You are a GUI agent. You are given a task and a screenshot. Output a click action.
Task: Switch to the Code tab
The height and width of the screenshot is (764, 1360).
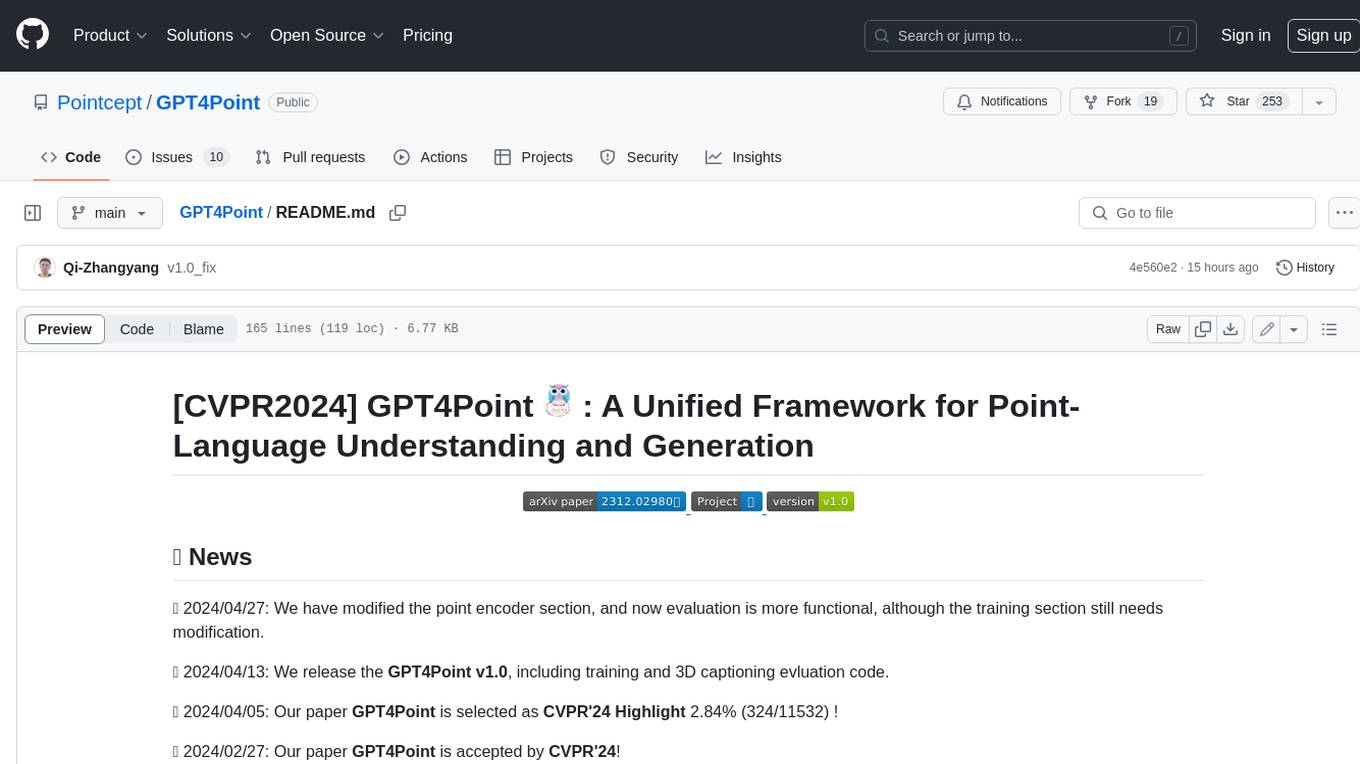[71, 157]
